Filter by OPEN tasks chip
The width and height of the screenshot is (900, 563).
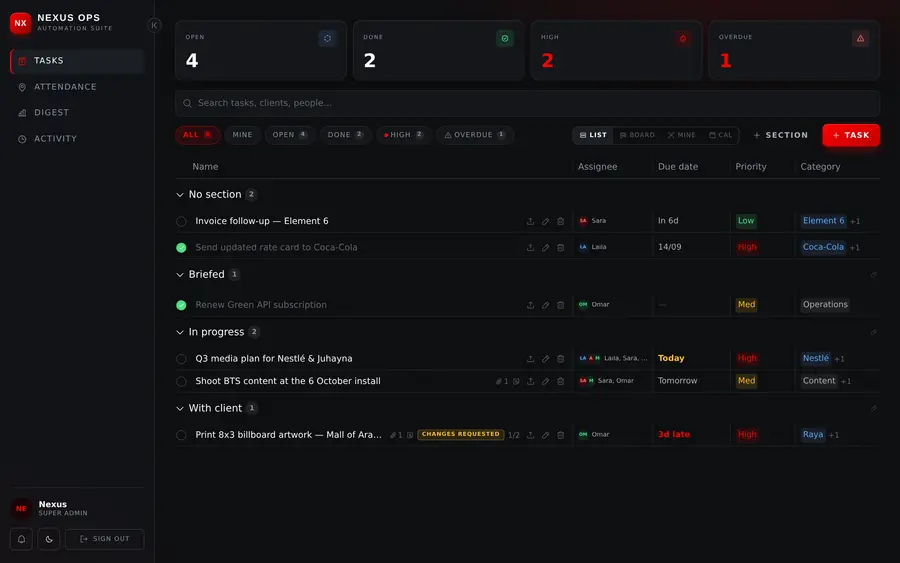point(290,135)
